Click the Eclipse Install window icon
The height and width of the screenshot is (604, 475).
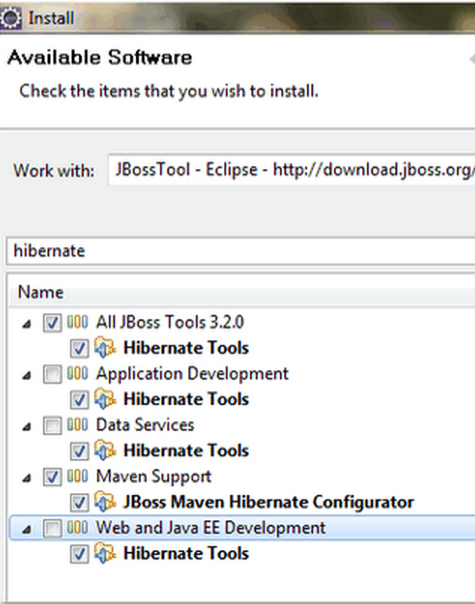[10, 18]
